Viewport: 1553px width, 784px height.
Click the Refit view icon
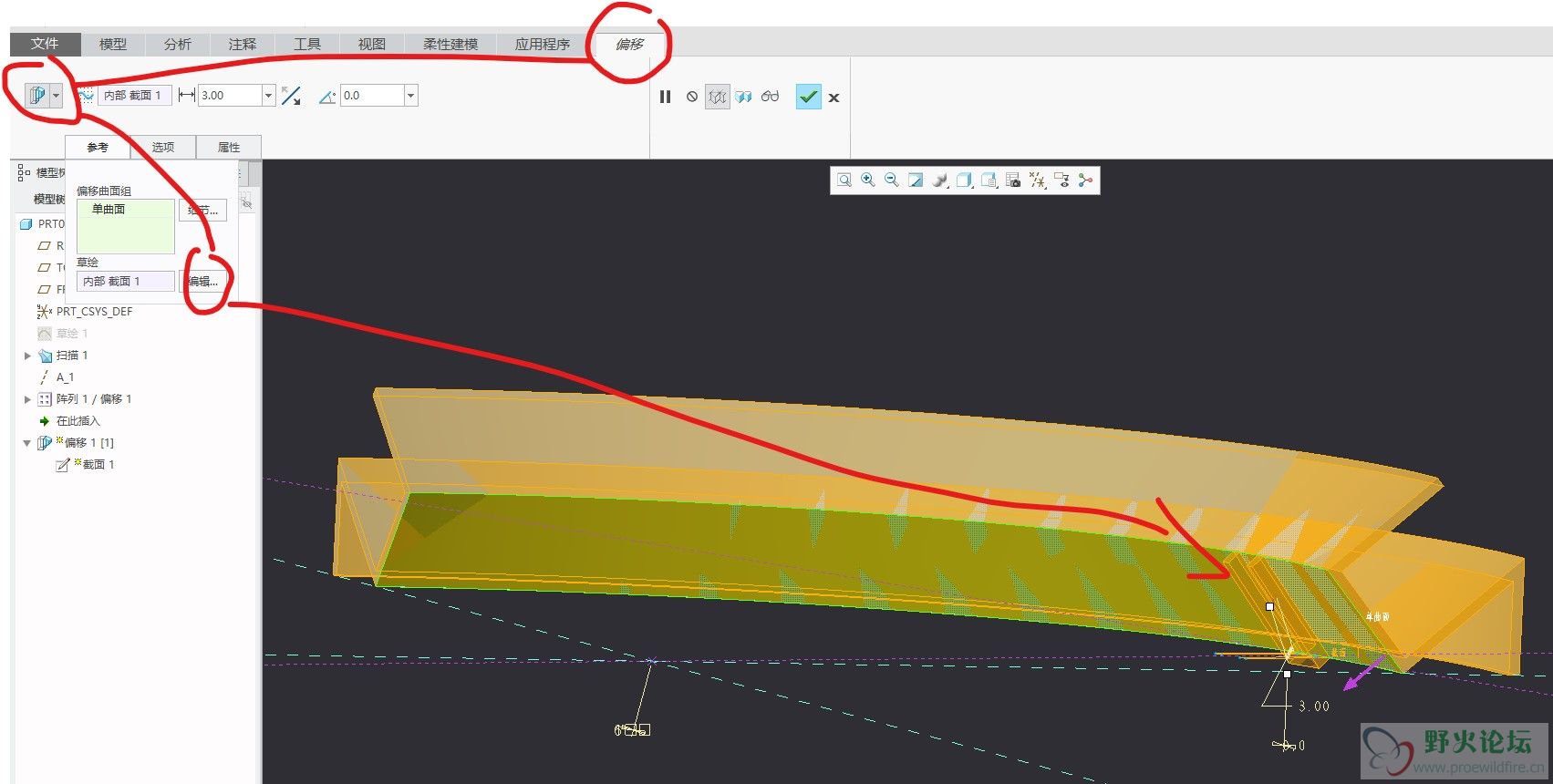coord(844,181)
